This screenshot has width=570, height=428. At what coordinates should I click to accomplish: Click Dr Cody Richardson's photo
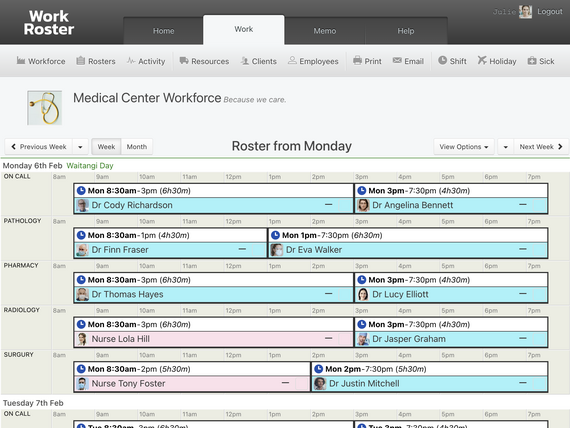(82, 205)
